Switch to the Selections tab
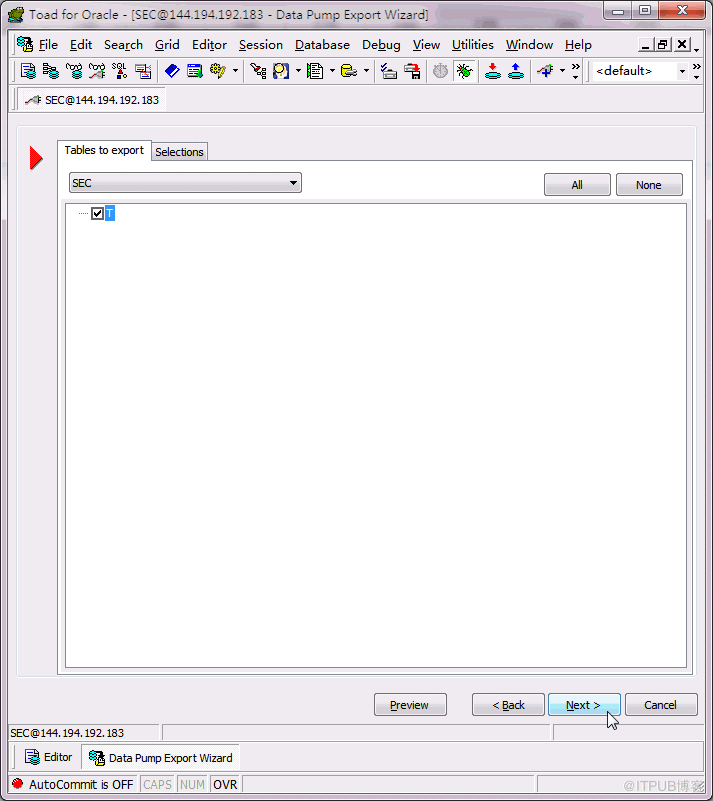Viewport: 713px width, 801px height. click(x=179, y=152)
